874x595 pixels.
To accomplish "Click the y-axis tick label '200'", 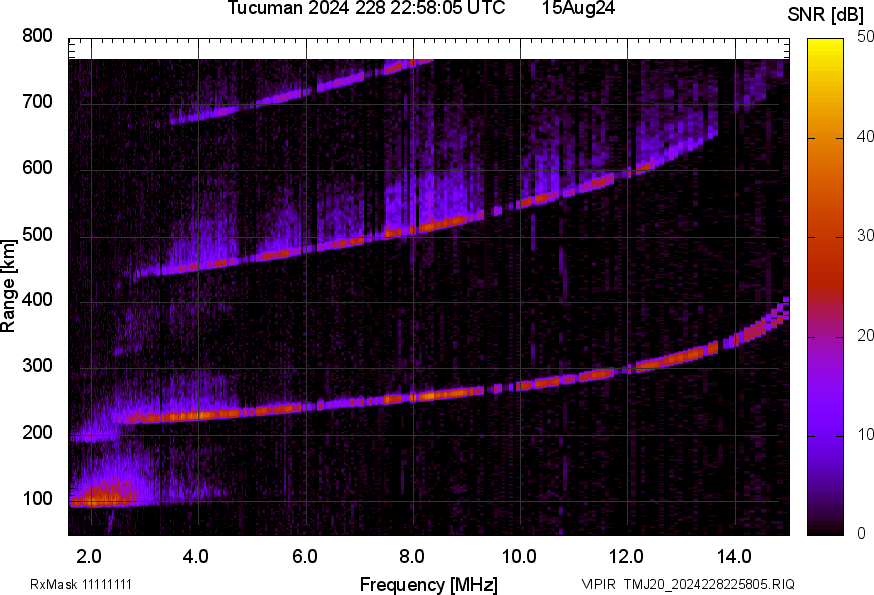I will (x=37, y=432).
